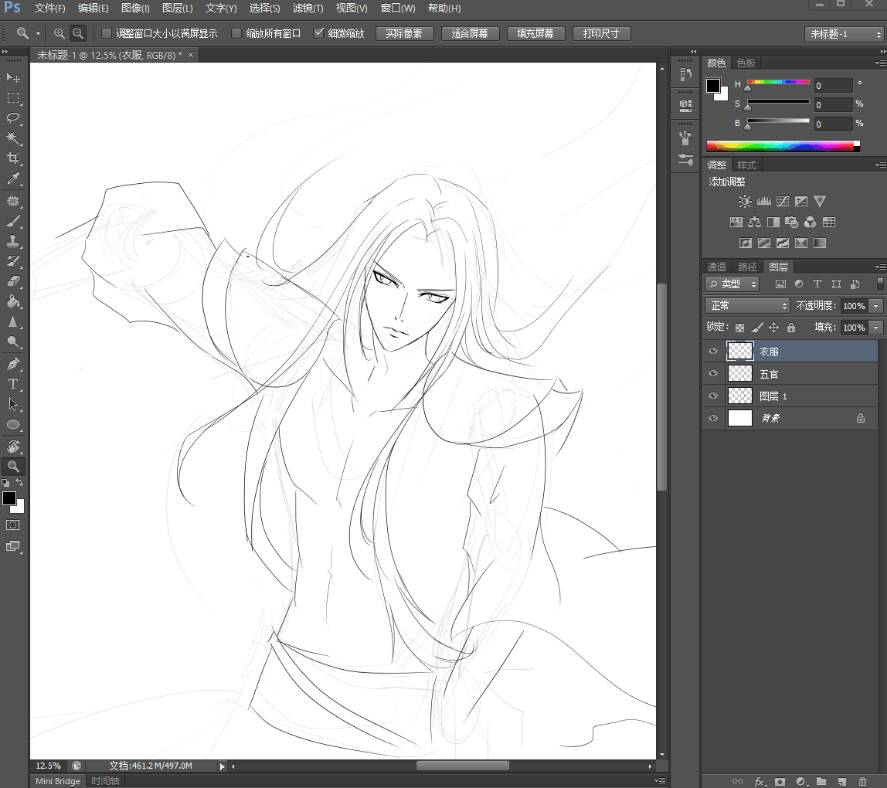Viewport: 887px width, 788px height.
Task: Add Brightness/Contrast adjustment
Action: [745, 201]
